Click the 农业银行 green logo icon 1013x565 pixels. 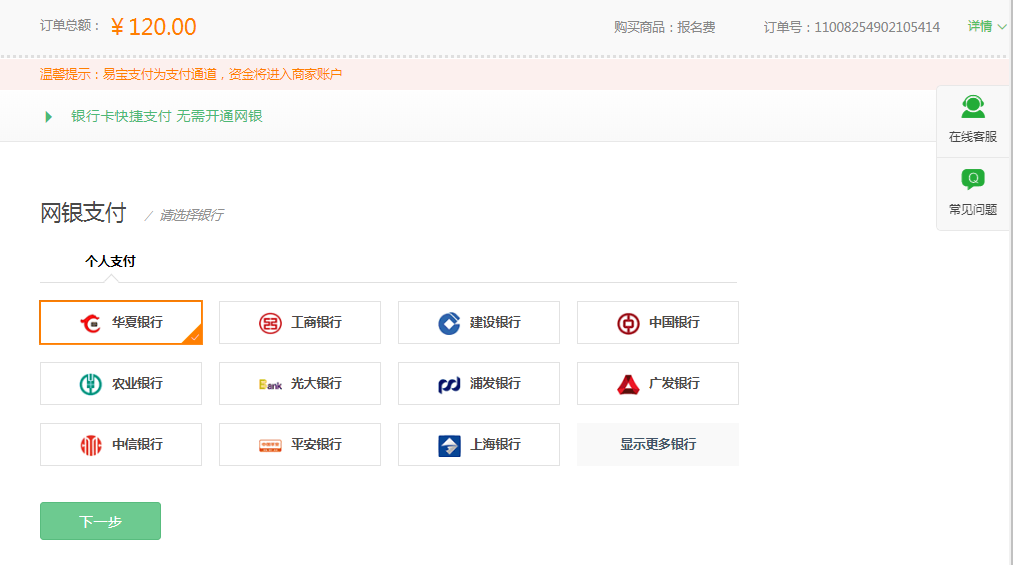(90, 384)
